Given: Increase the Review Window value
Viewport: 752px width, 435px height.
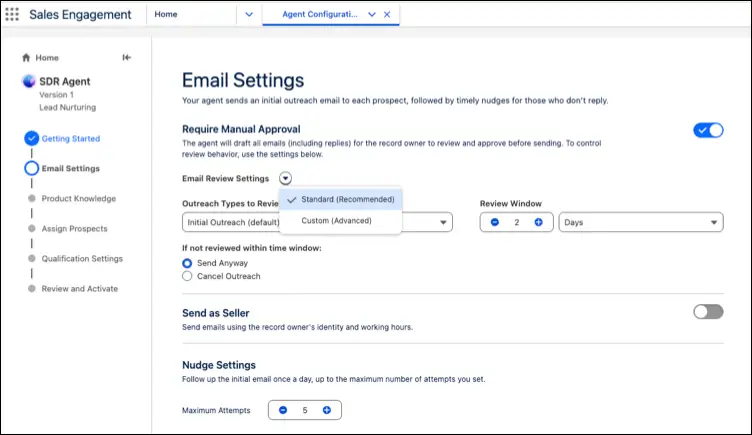Looking at the screenshot, I should click(539, 222).
